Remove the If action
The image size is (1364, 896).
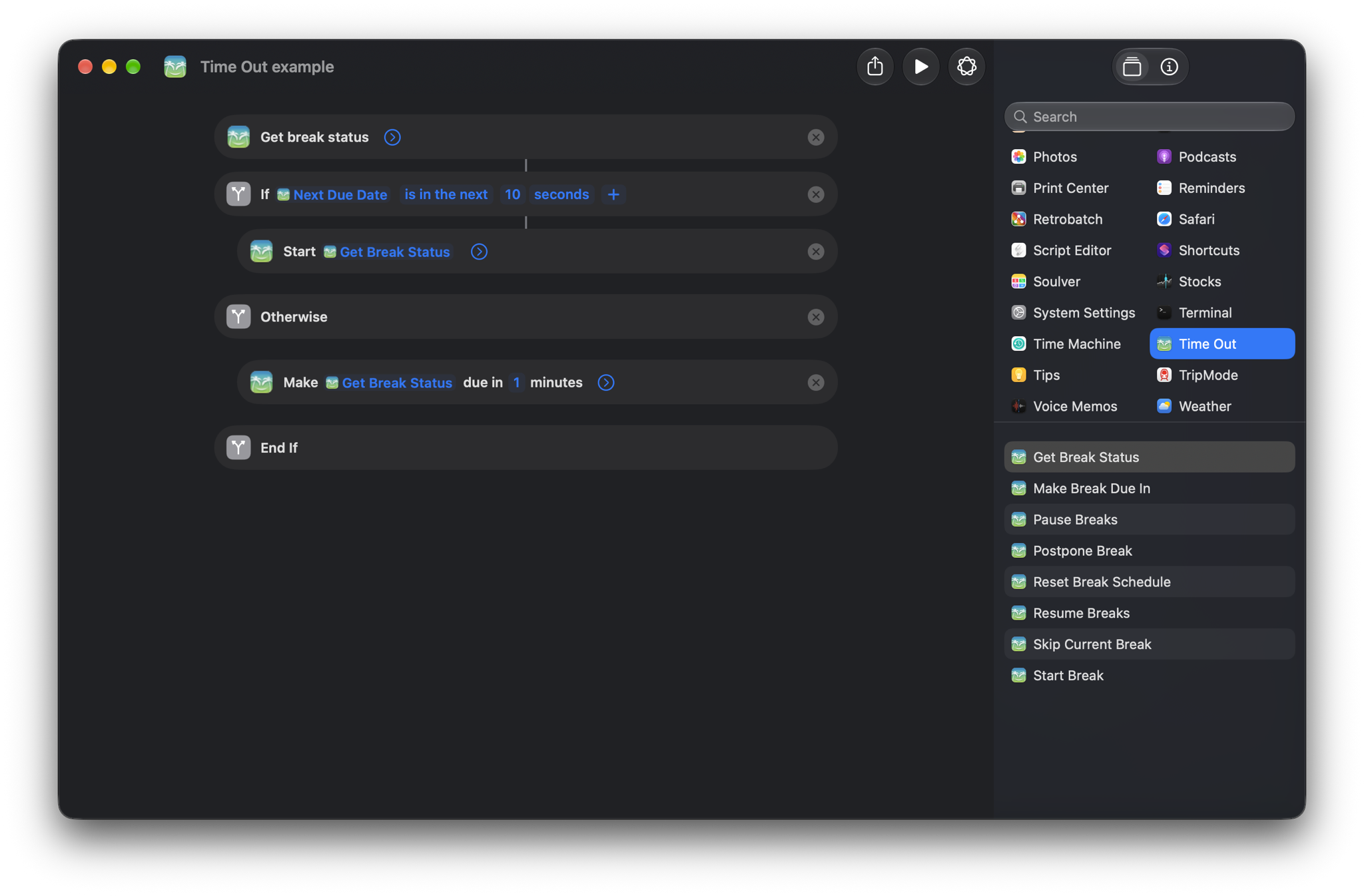pos(815,194)
